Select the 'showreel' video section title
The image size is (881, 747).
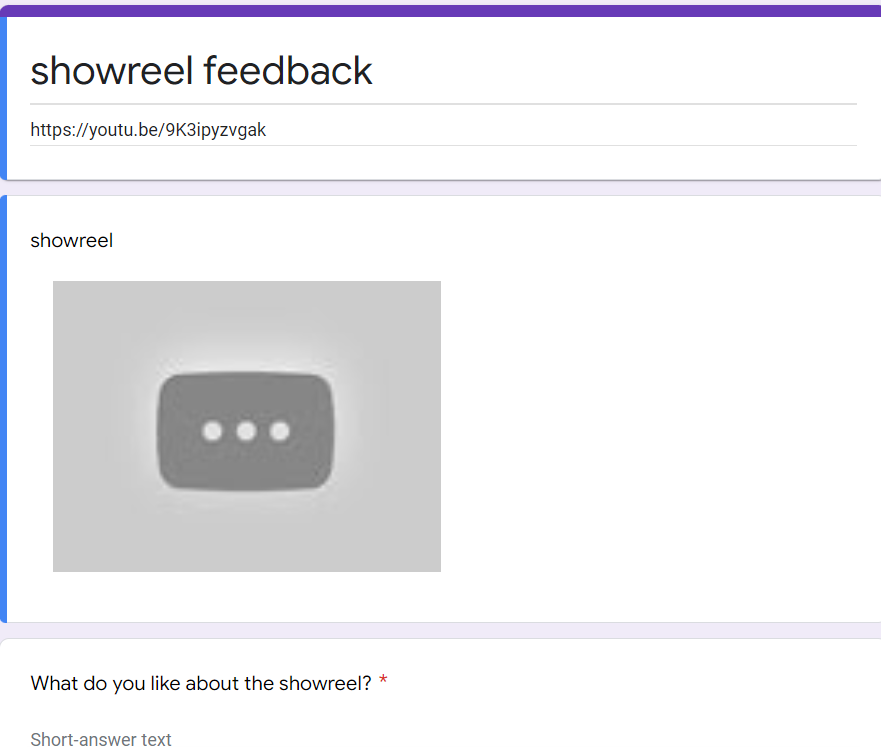[x=71, y=240]
